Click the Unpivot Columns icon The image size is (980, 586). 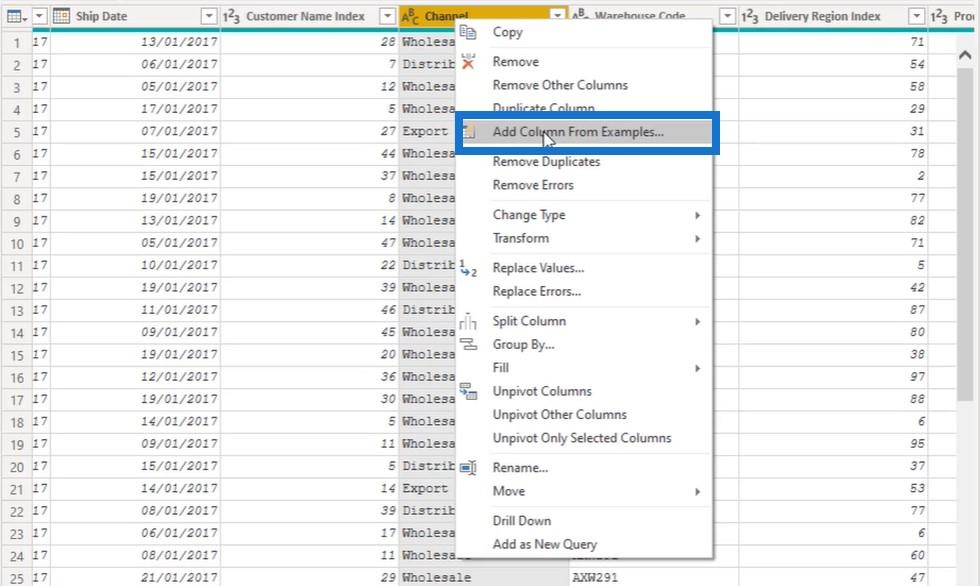click(x=468, y=391)
